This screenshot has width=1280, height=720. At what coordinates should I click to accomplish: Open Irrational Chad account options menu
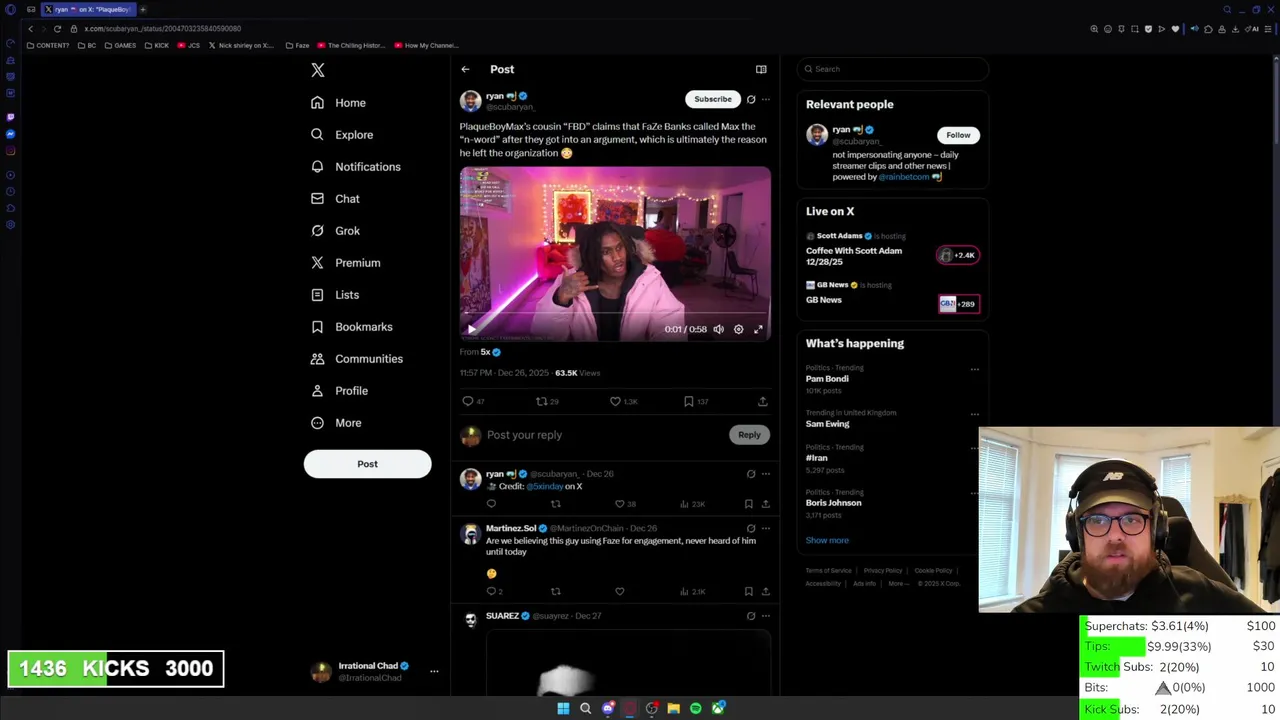[x=434, y=671]
